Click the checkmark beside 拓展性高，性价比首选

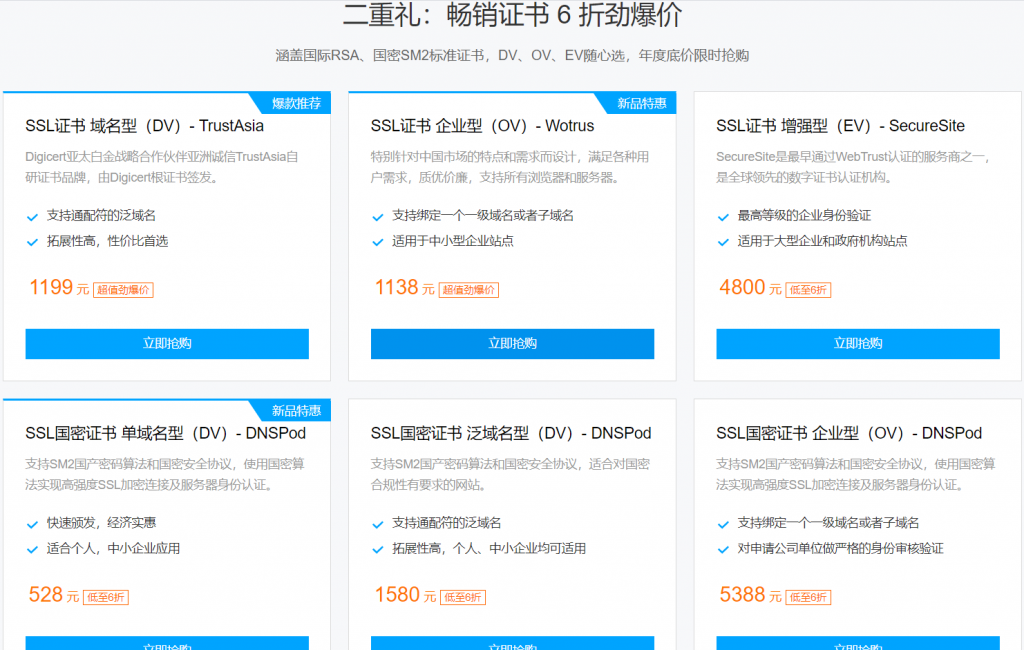[x=32, y=242]
